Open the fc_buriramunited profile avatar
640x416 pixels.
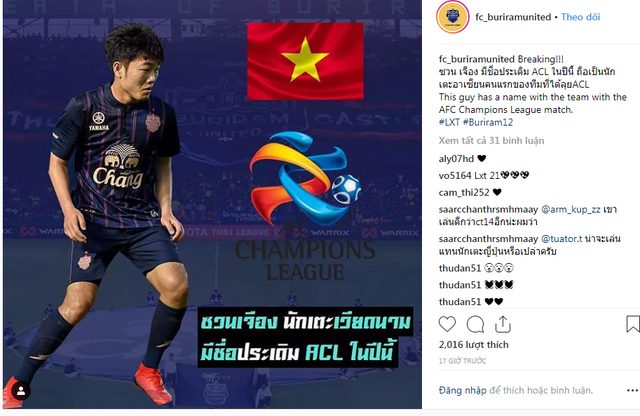click(x=453, y=17)
